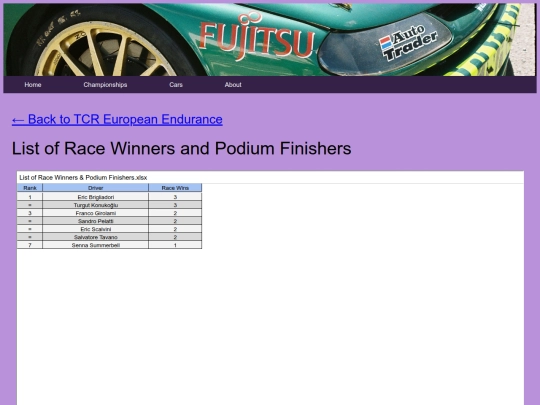Viewport: 540px width, 405px height.
Task: Click the race wins value for Salvatore Tavano
Action: point(175,237)
